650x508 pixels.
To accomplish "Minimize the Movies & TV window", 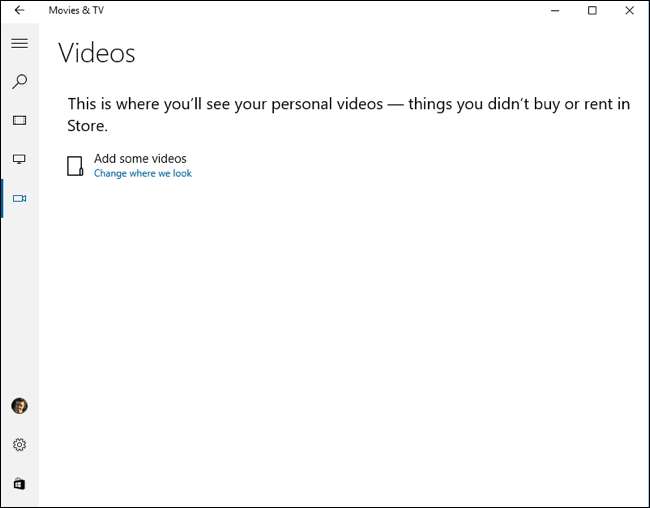I will 555,11.
